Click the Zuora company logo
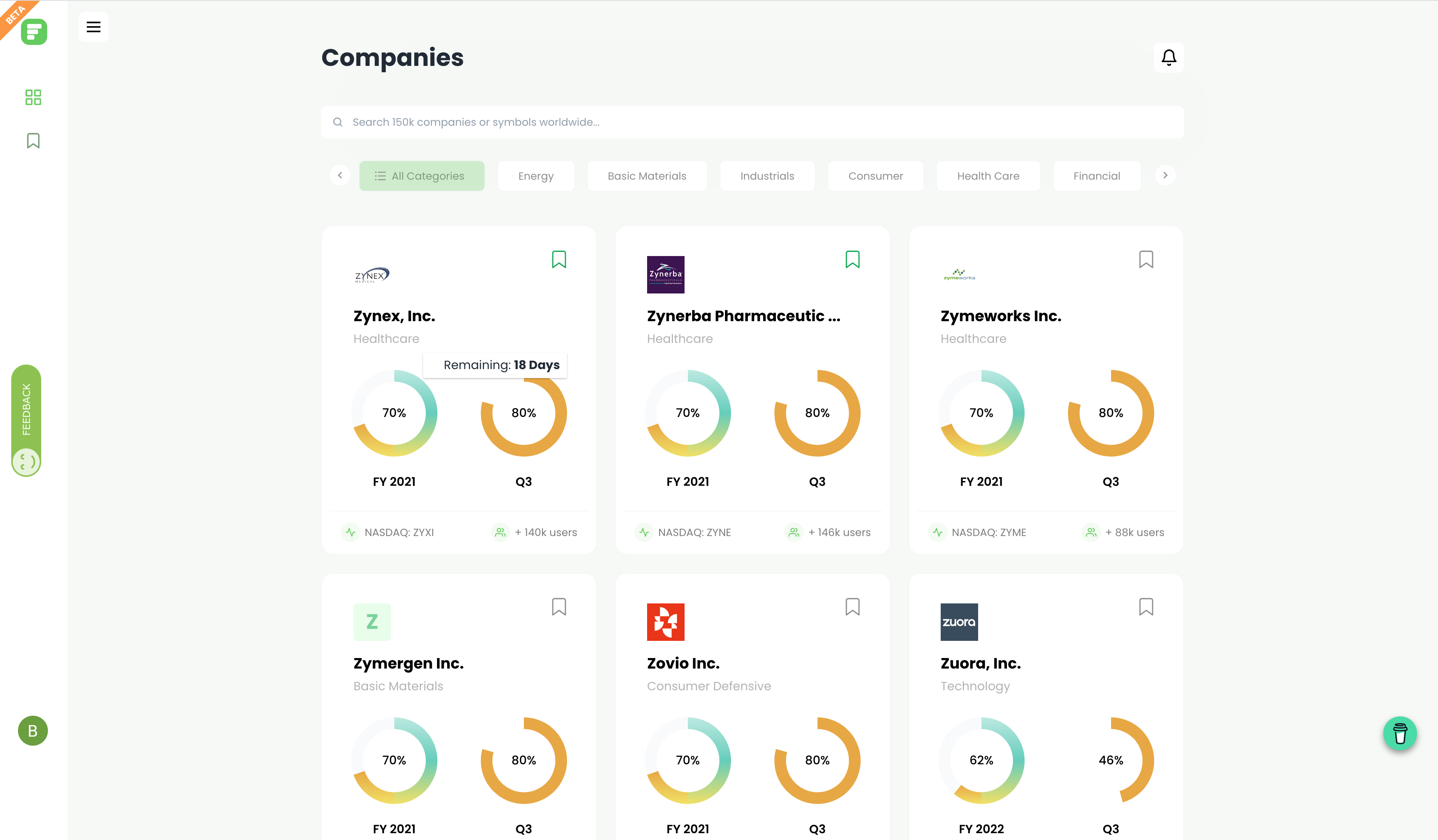 pyautogui.click(x=959, y=622)
